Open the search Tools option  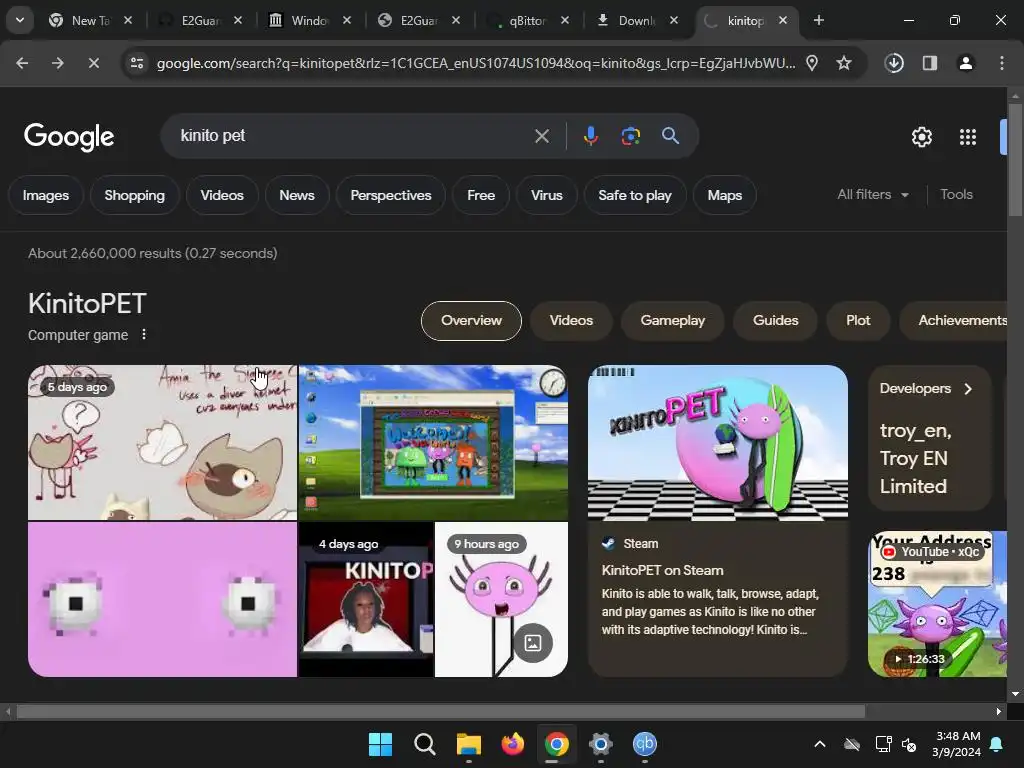pos(956,195)
